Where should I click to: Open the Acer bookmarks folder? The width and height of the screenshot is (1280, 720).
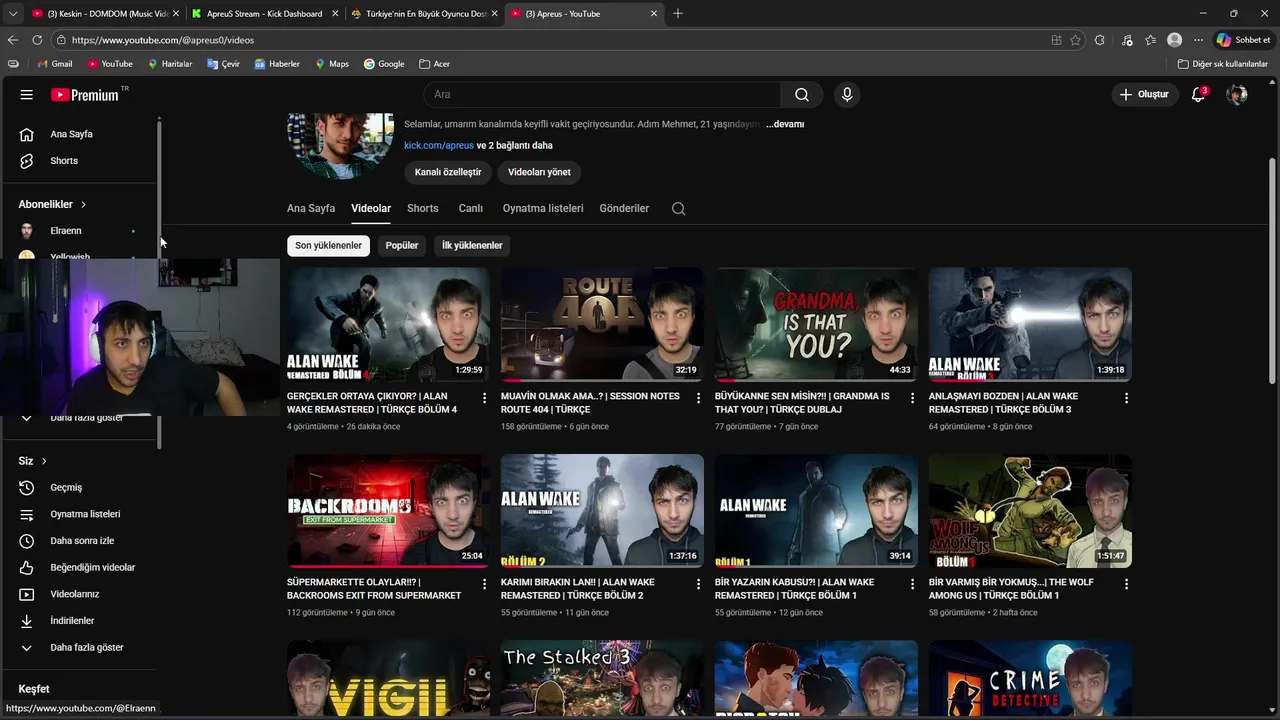point(434,64)
